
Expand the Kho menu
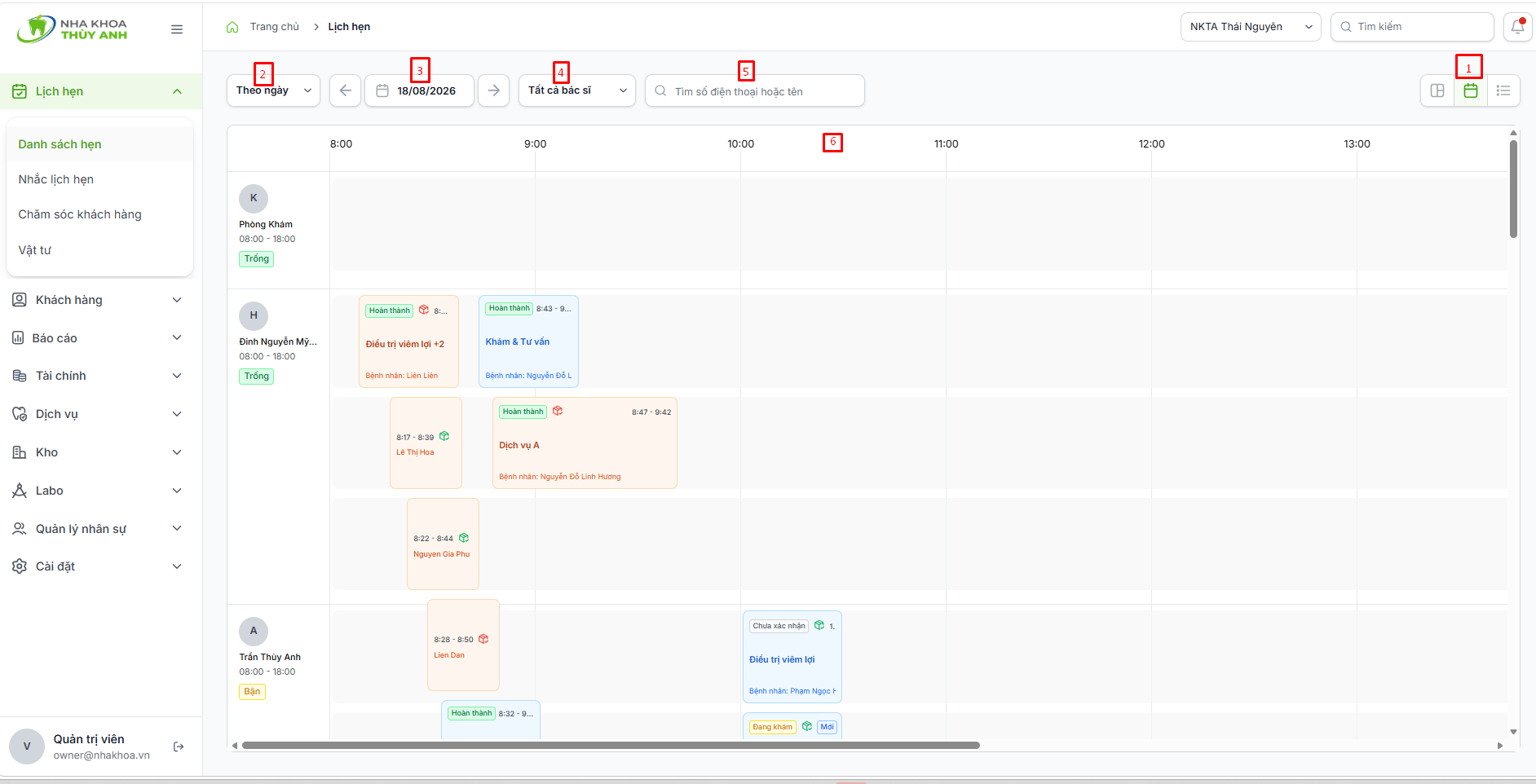click(101, 452)
